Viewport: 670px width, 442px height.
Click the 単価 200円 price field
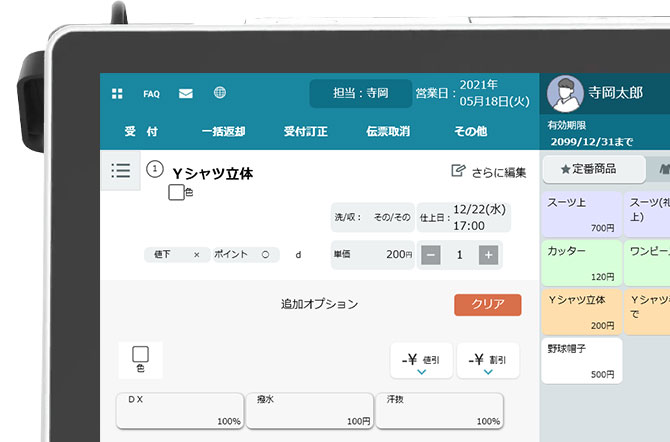pos(373,255)
